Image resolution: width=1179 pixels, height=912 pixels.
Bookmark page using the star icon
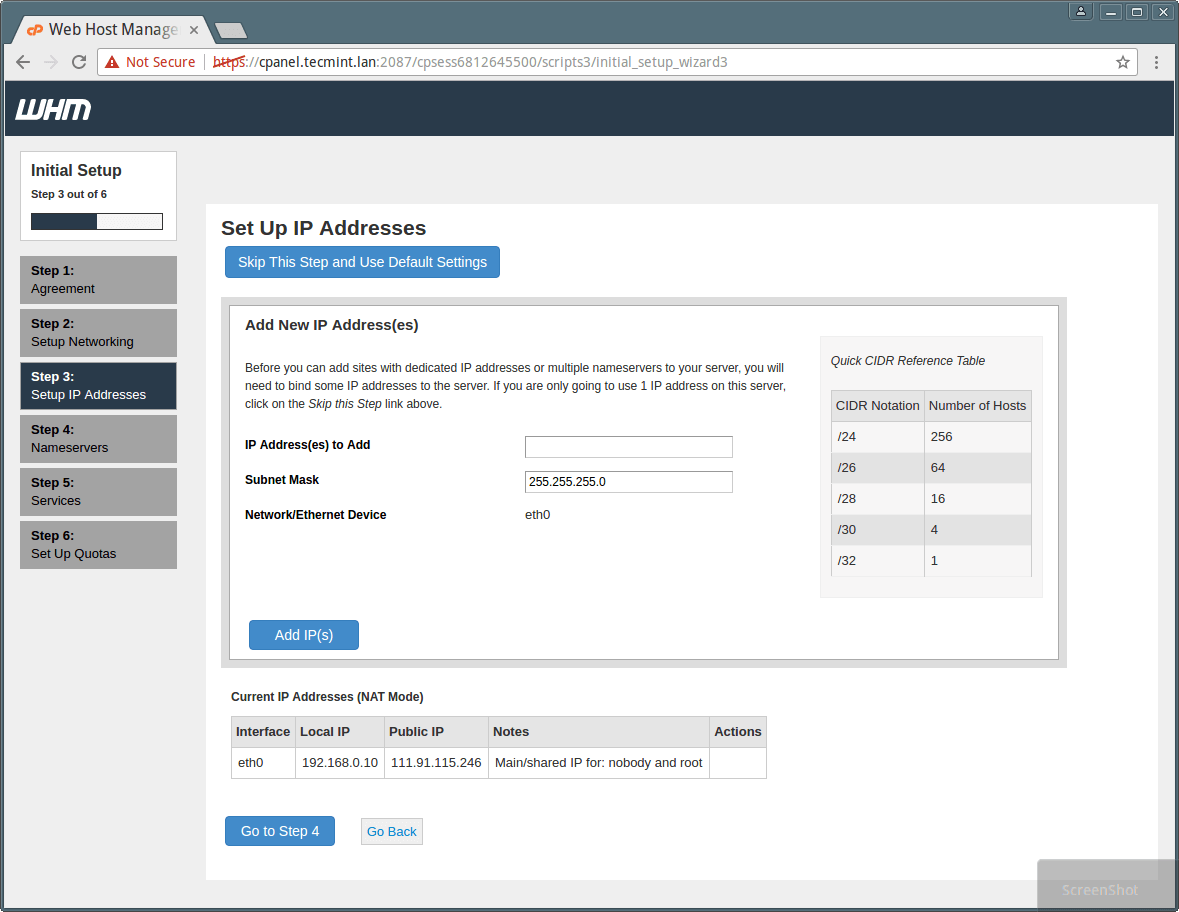coord(1123,62)
